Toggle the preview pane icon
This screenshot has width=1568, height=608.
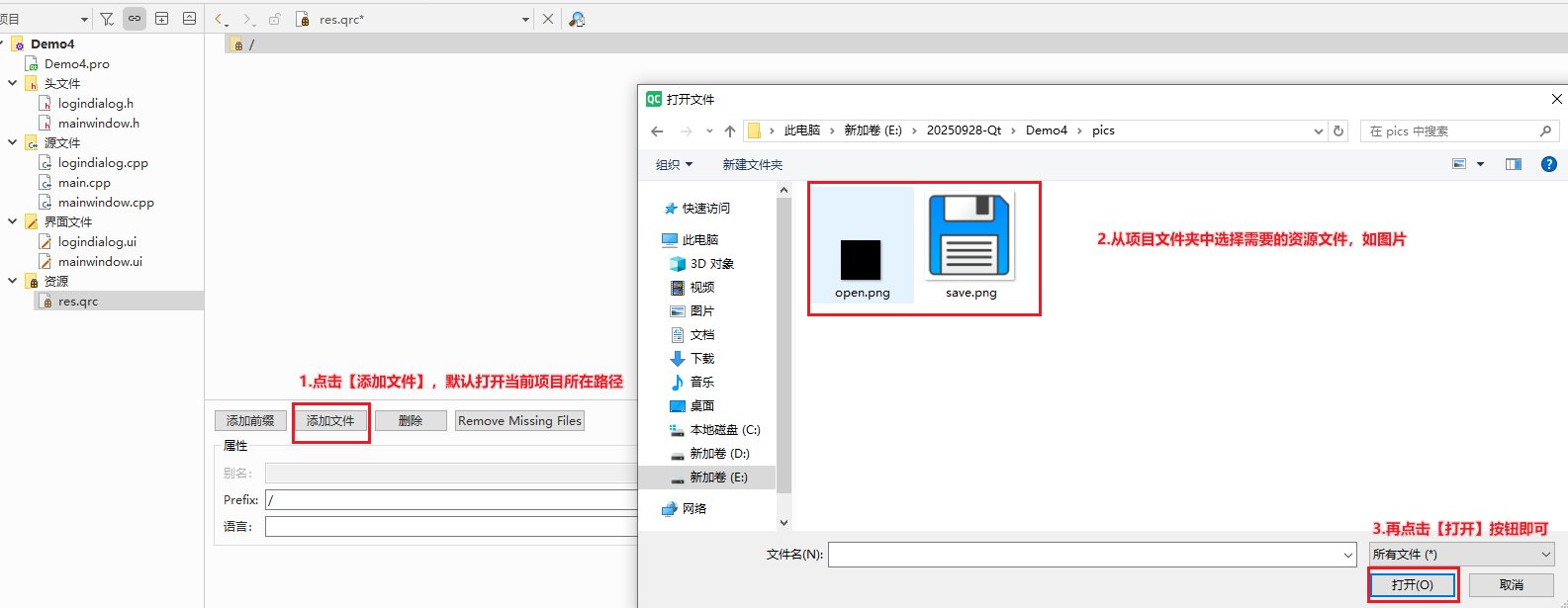[1514, 164]
